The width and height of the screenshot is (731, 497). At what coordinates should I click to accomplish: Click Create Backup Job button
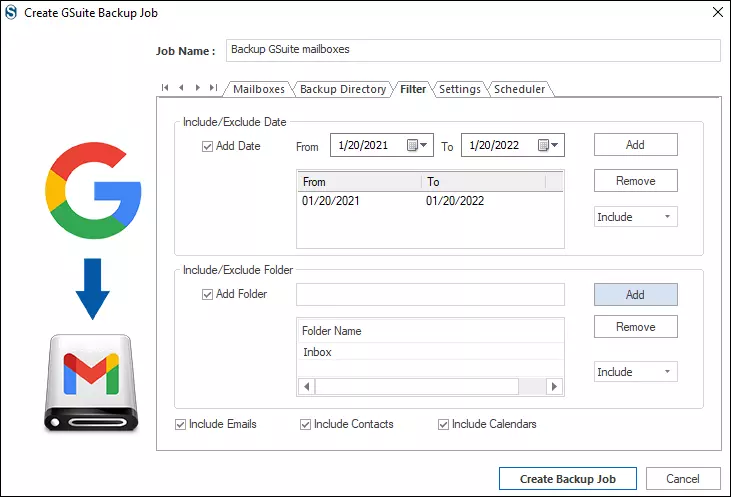click(567, 479)
